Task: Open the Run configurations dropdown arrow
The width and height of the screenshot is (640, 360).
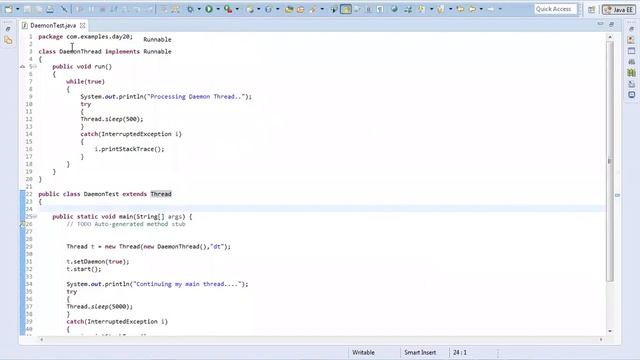Action: (x=218, y=9)
